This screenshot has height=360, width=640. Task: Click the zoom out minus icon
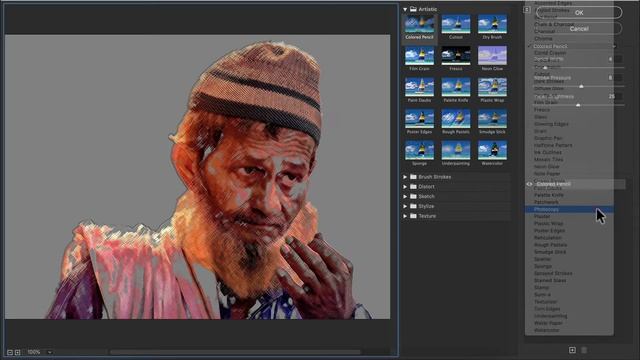pyautogui.click(x=10, y=352)
